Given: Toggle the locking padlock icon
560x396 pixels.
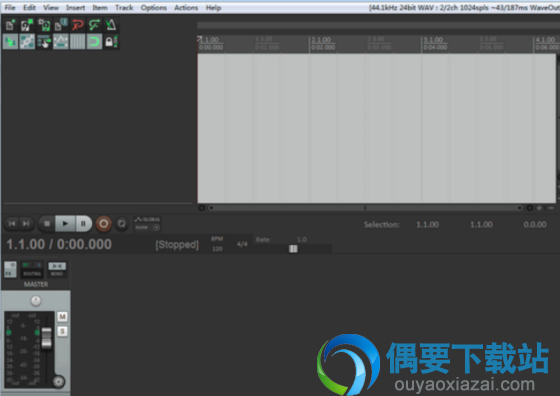Looking at the screenshot, I should point(111,42).
